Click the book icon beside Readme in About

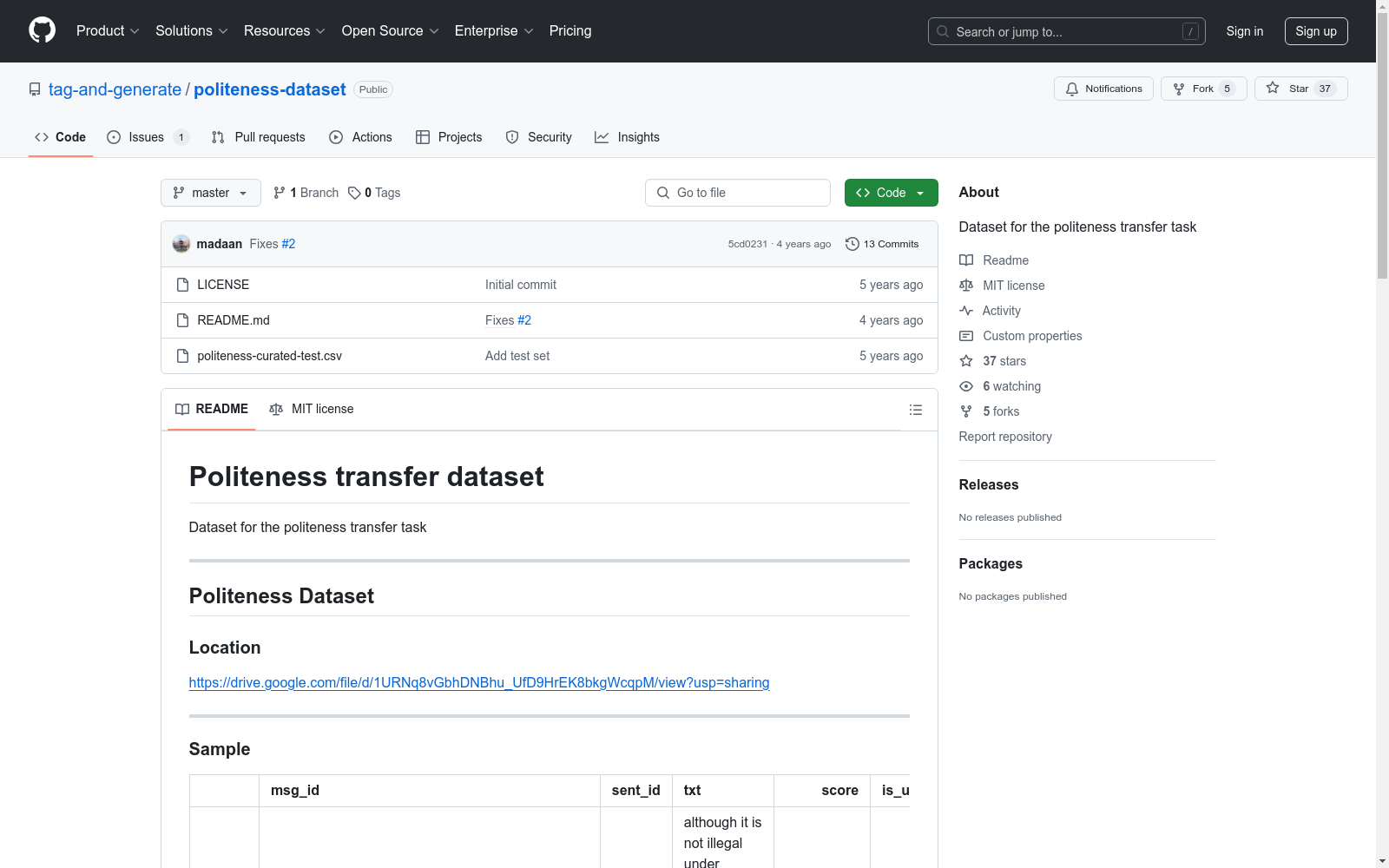point(966,260)
